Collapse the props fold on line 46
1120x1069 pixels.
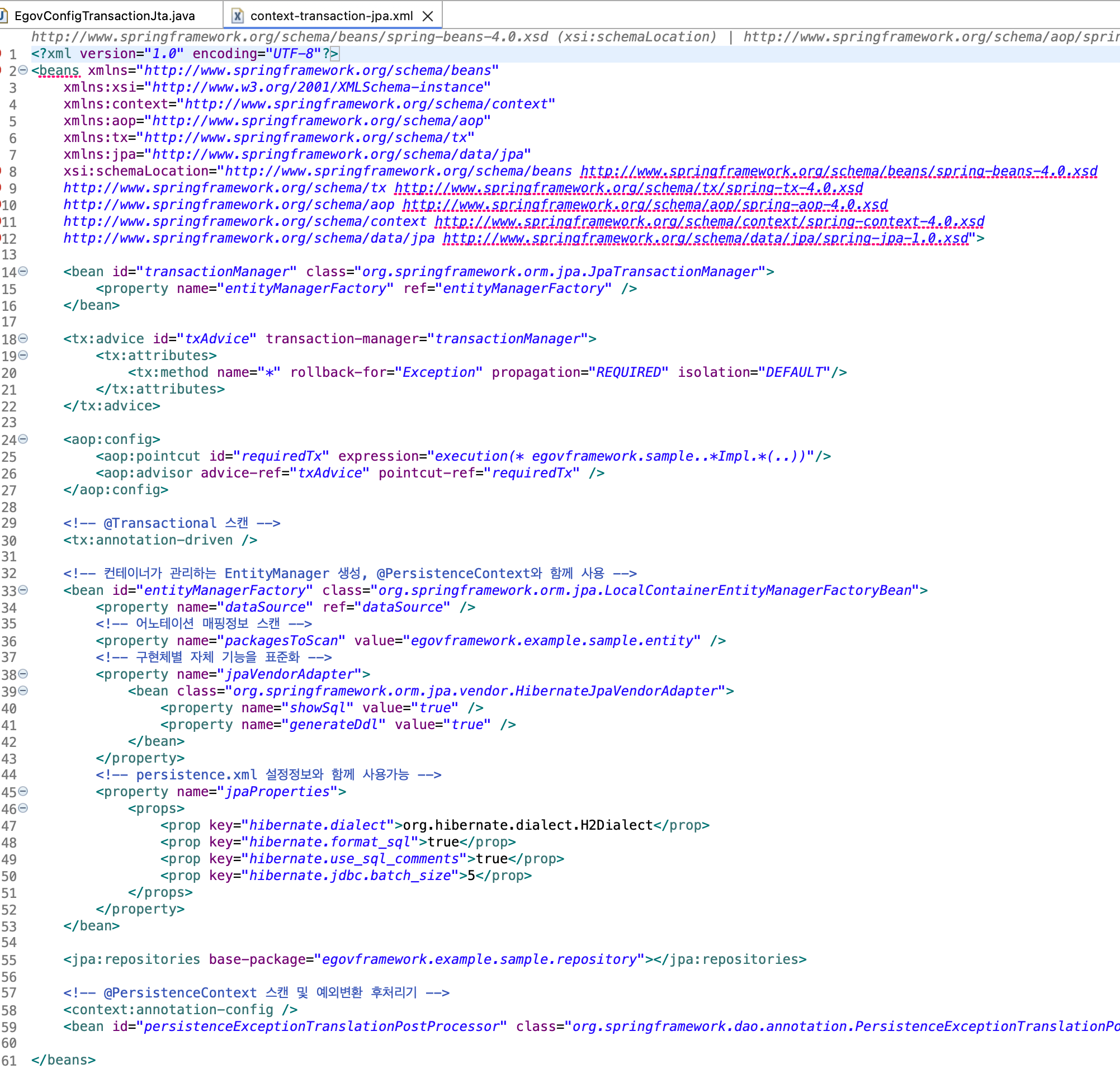pyautogui.click(x=22, y=808)
